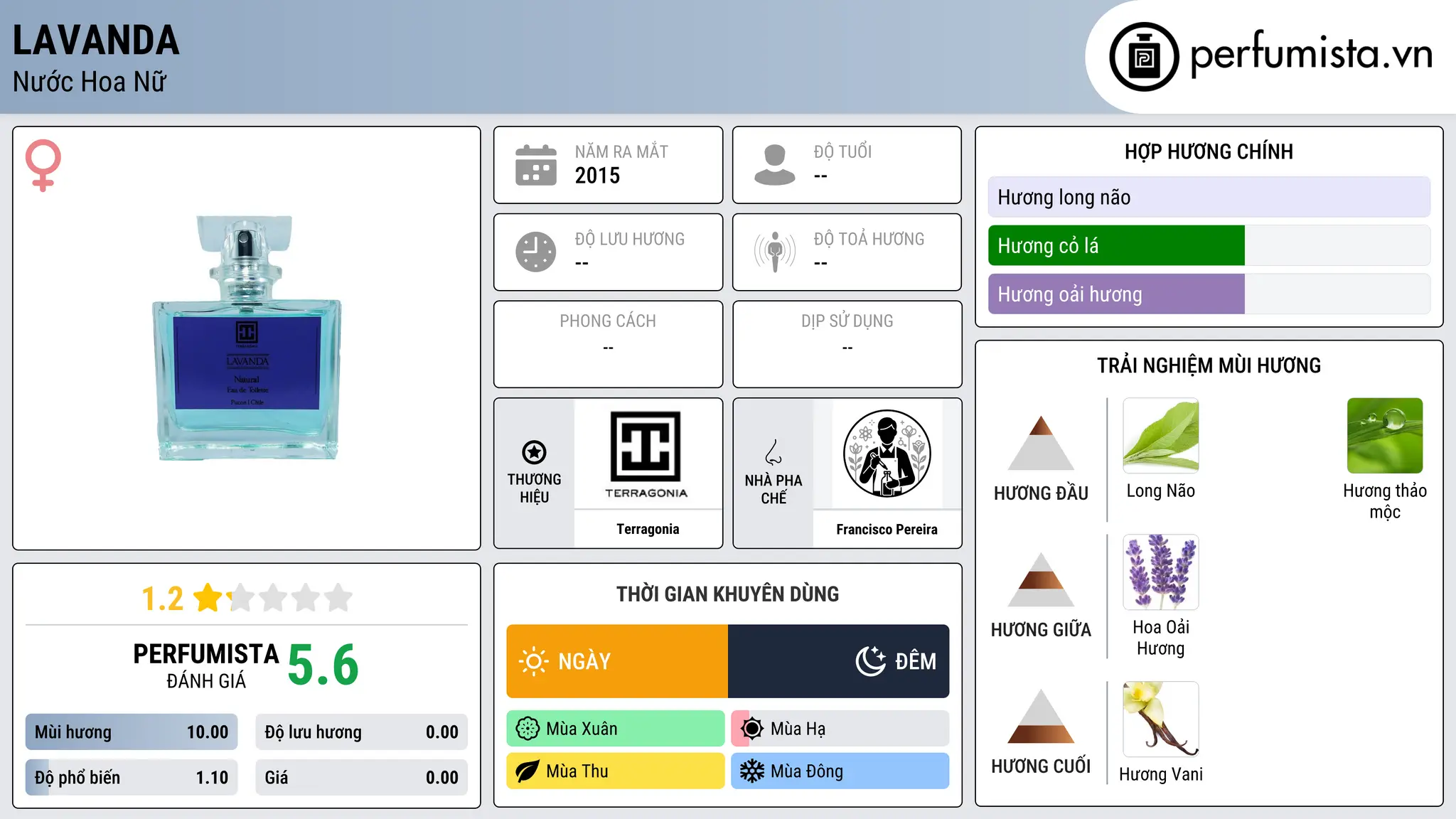
Task: Click the release year 2015 value
Action: tap(597, 176)
